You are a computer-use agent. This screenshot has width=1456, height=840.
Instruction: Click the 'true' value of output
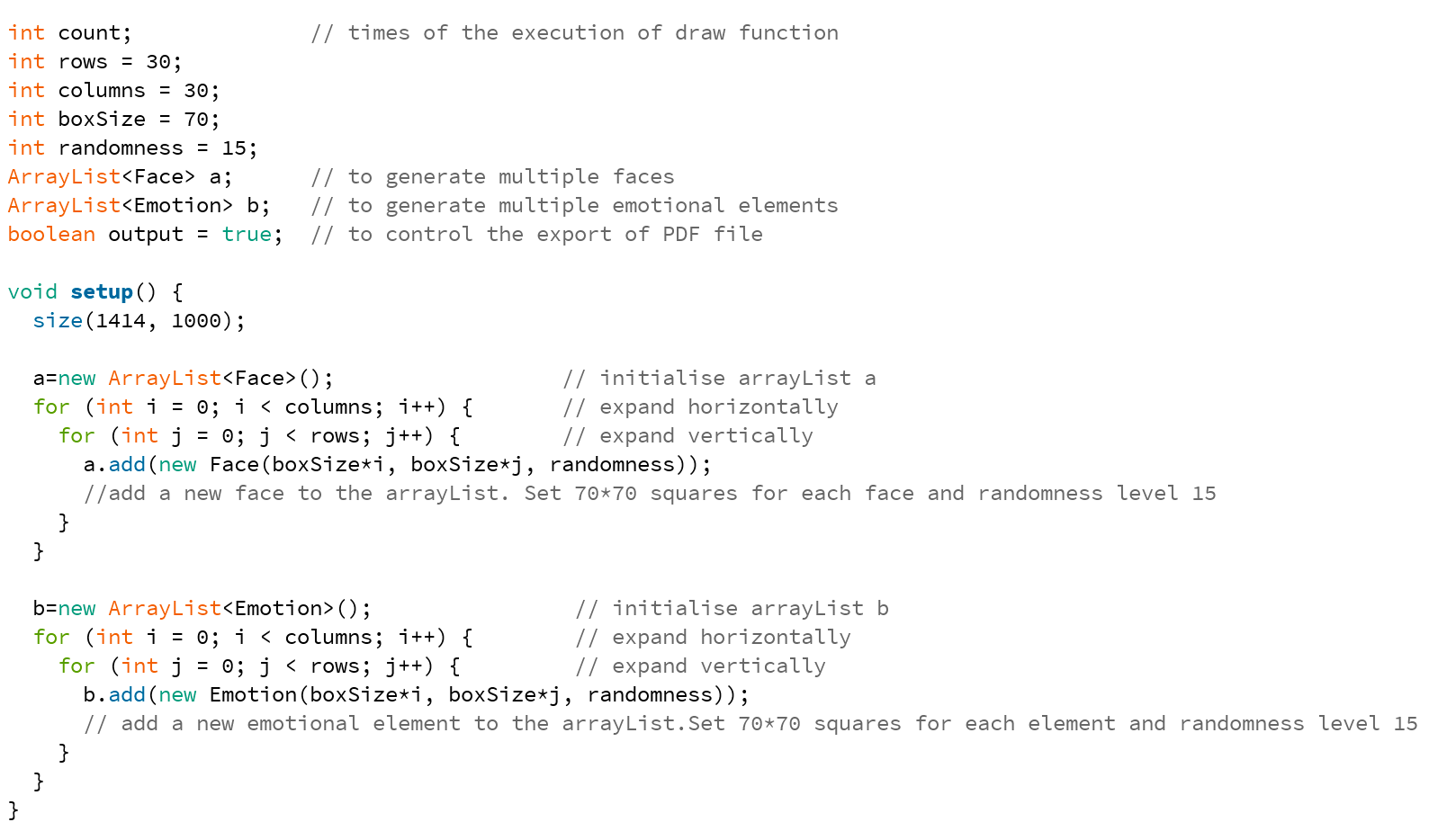pyautogui.click(x=247, y=235)
